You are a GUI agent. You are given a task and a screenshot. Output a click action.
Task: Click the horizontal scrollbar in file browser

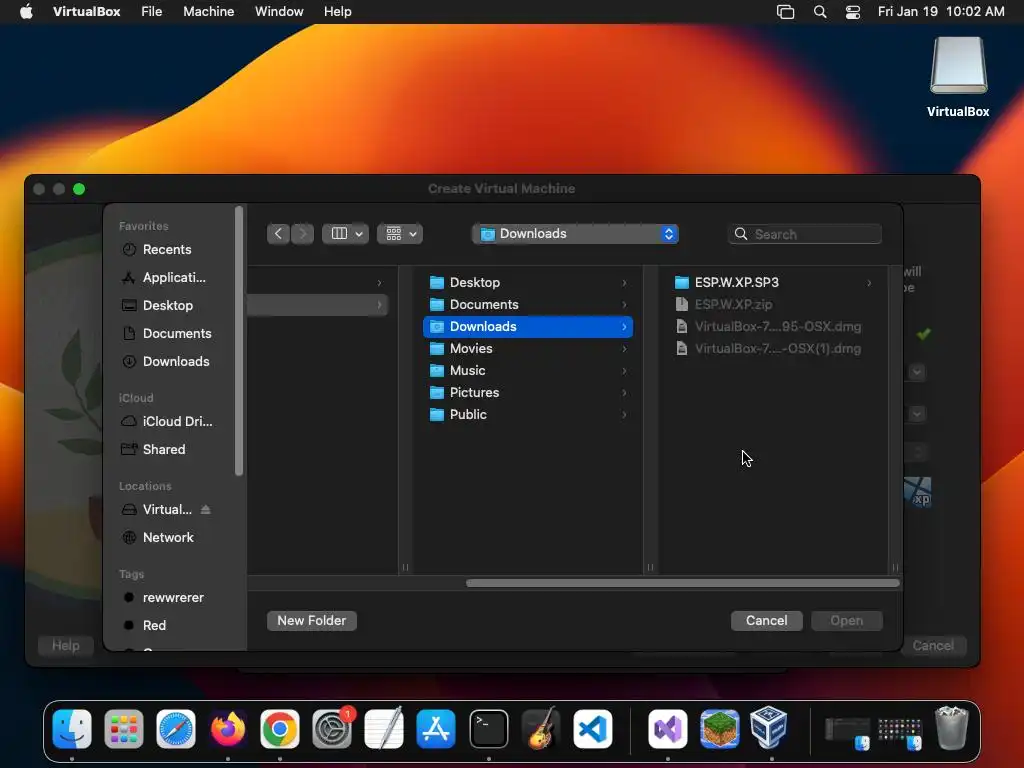682,583
